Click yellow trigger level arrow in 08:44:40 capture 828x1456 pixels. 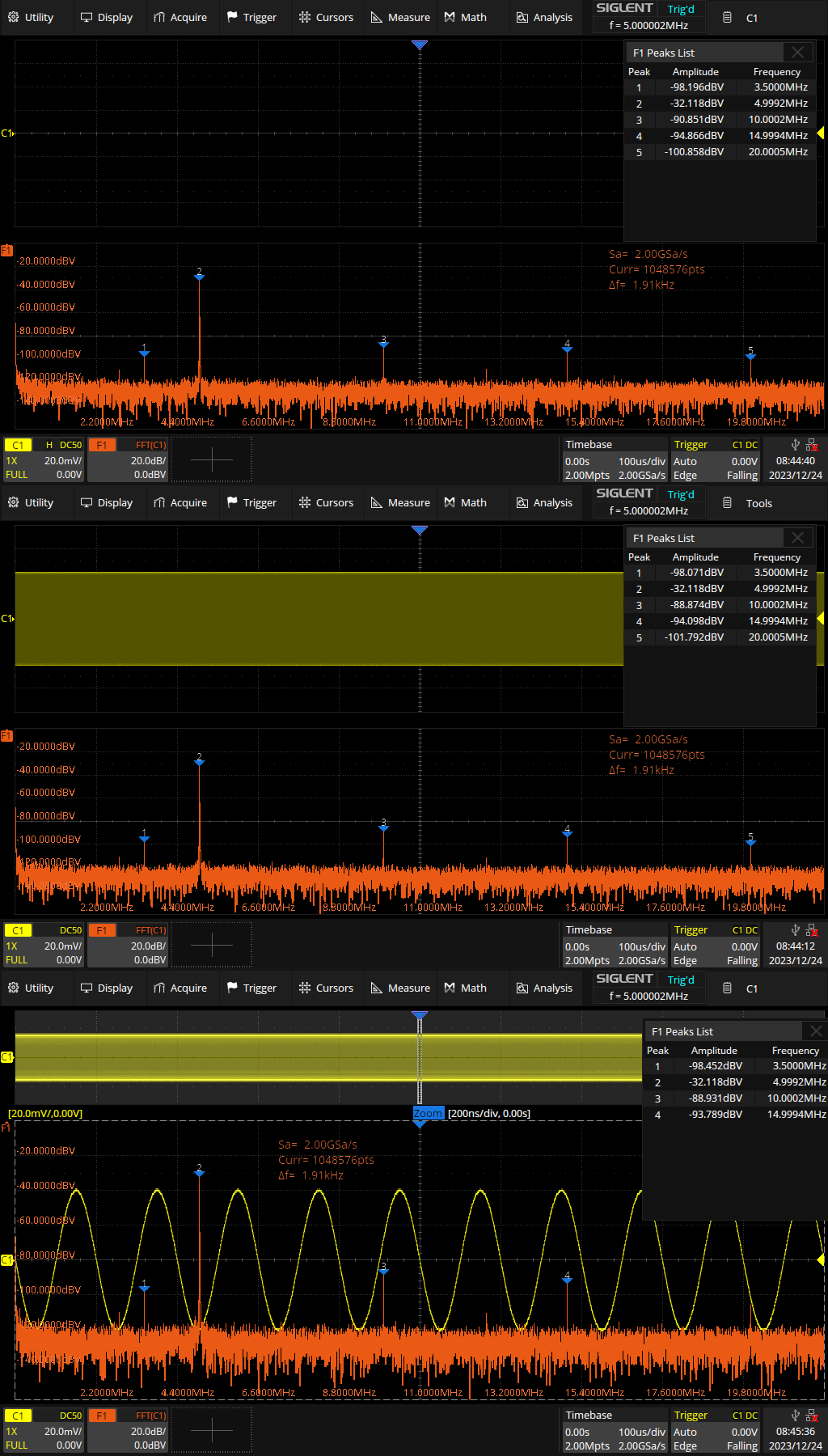click(821, 133)
